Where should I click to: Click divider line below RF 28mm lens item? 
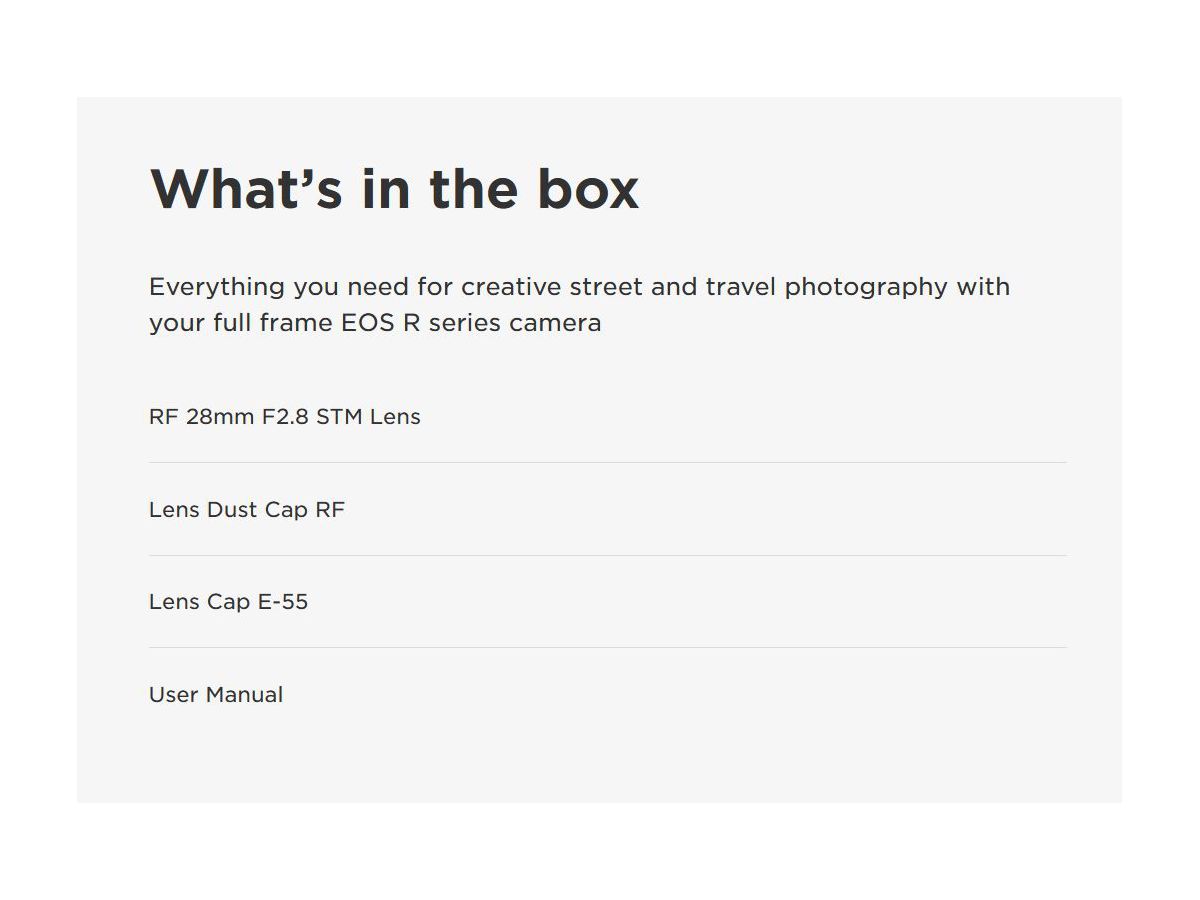pyautogui.click(x=608, y=463)
